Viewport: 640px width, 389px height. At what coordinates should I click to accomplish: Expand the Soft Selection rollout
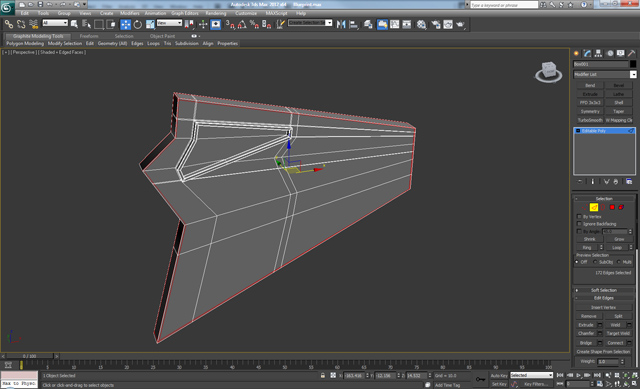pos(604,290)
